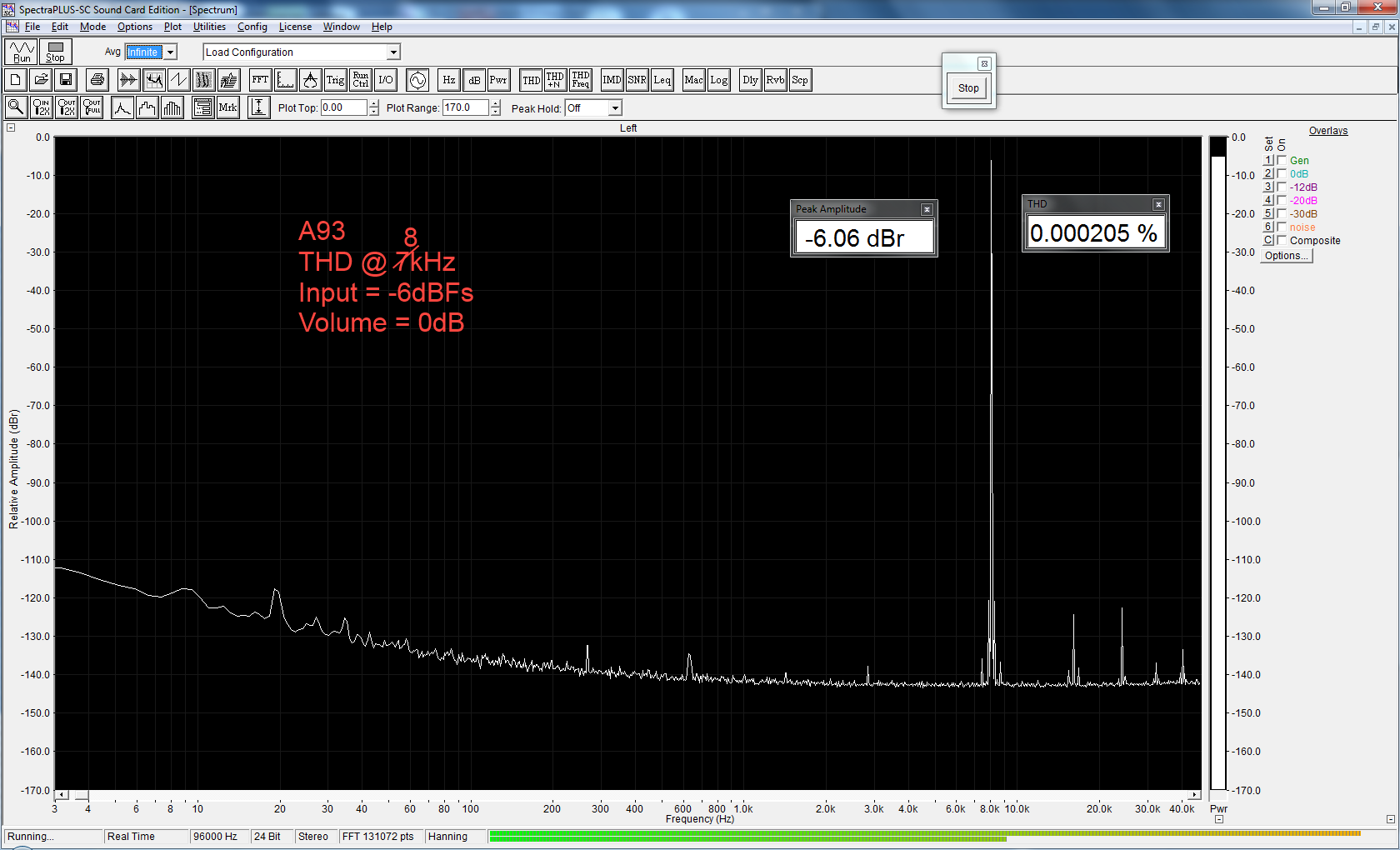The height and width of the screenshot is (850, 1400).
Task: Open the signal generator sine icon
Action: pyautogui.click(x=417, y=80)
